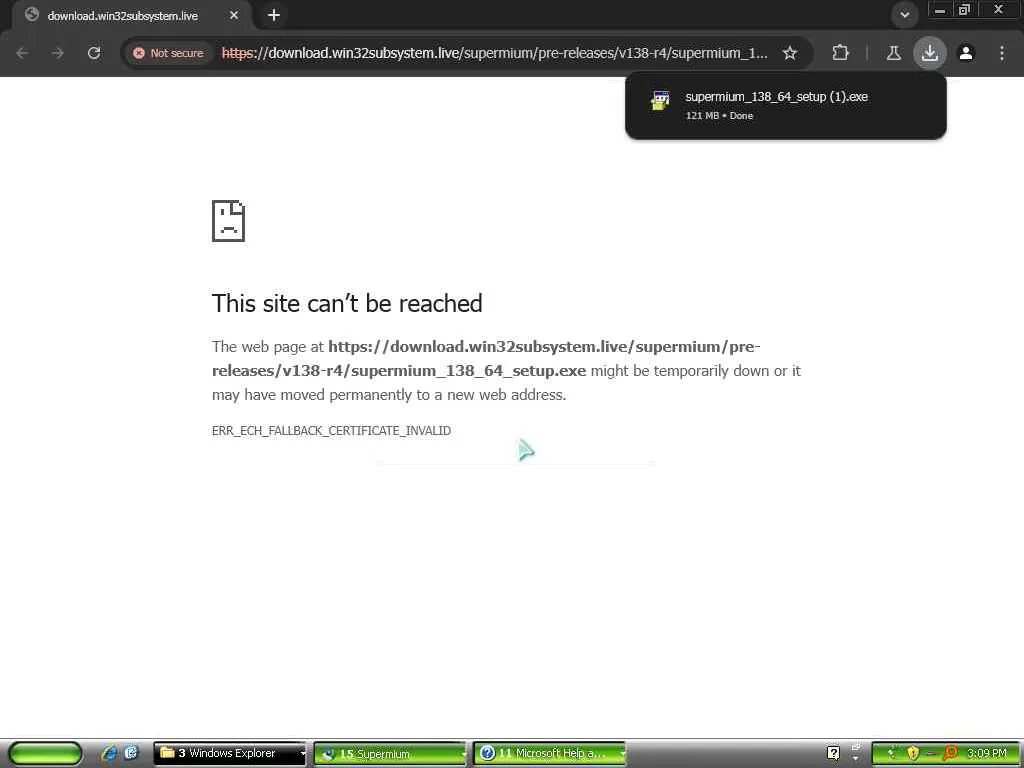Click the "This site can't be reached" heading
Screen dimensions: 1024x768
(347, 304)
